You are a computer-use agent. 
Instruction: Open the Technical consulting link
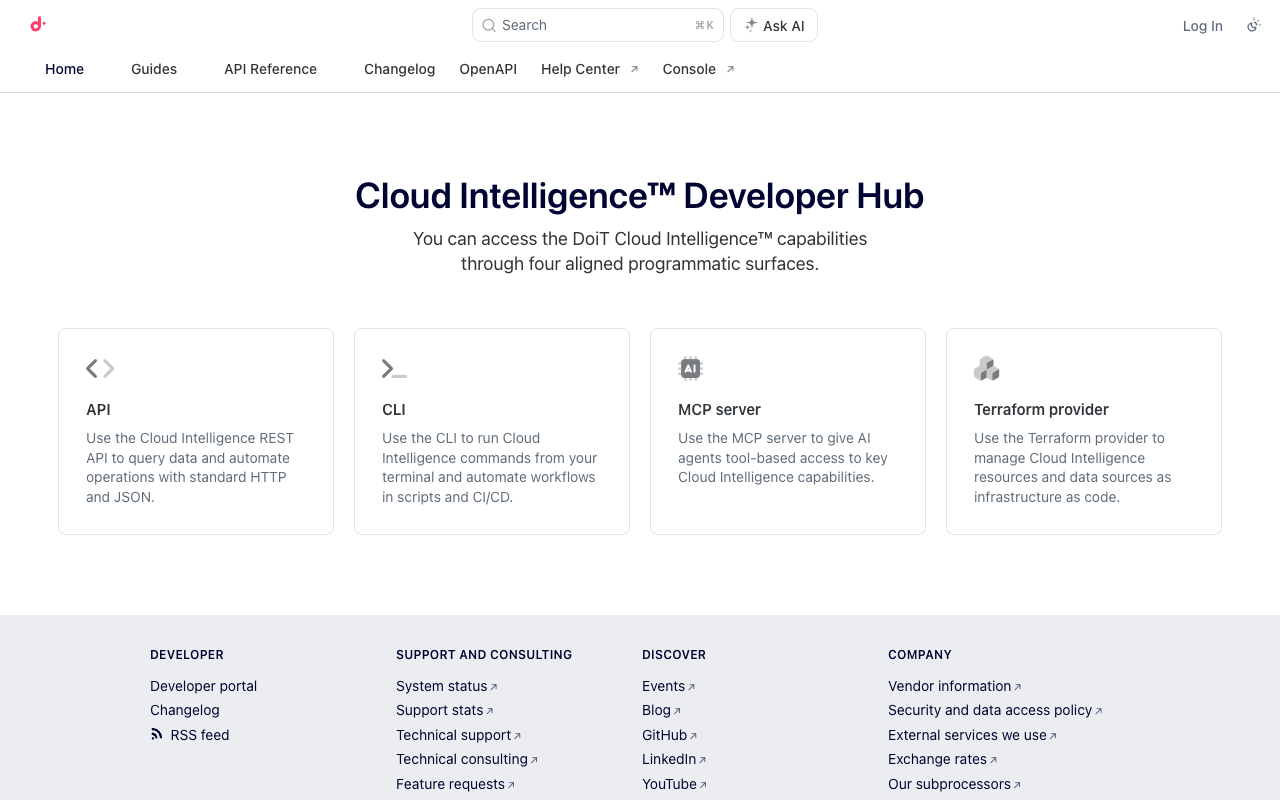462,759
